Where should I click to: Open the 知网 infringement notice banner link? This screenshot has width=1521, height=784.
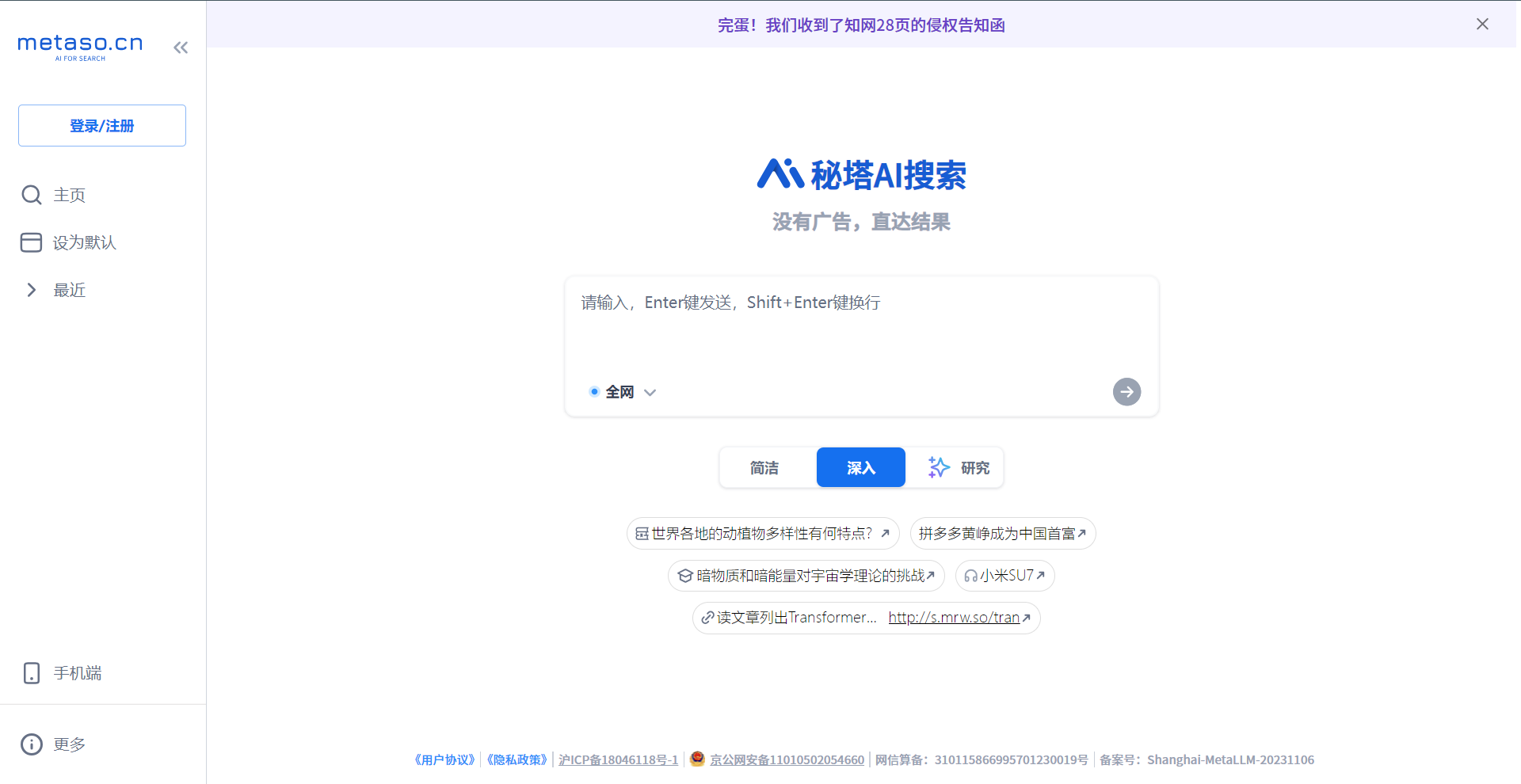pos(861,25)
